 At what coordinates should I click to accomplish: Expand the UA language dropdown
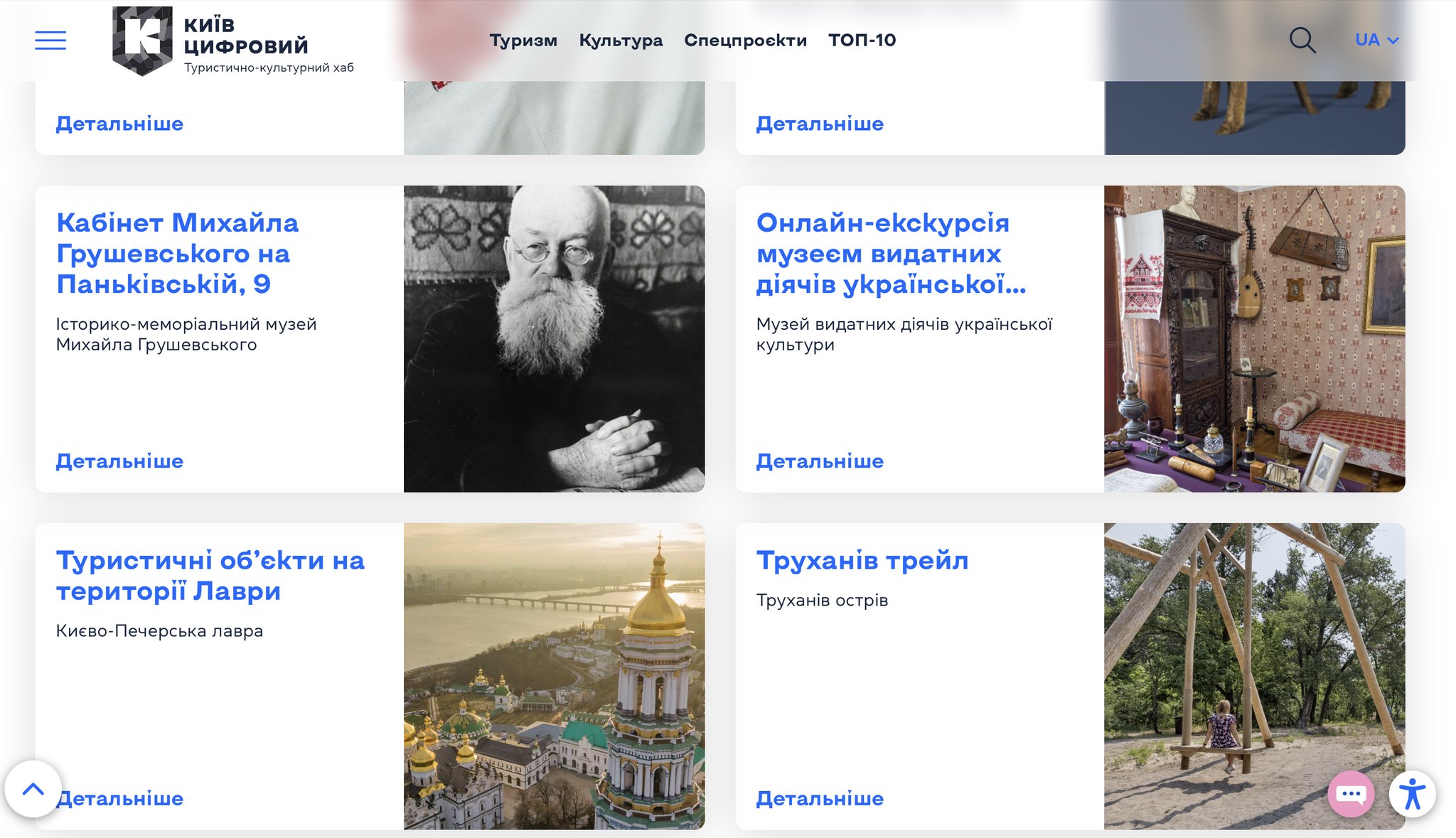pyautogui.click(x=1376, y=41)
